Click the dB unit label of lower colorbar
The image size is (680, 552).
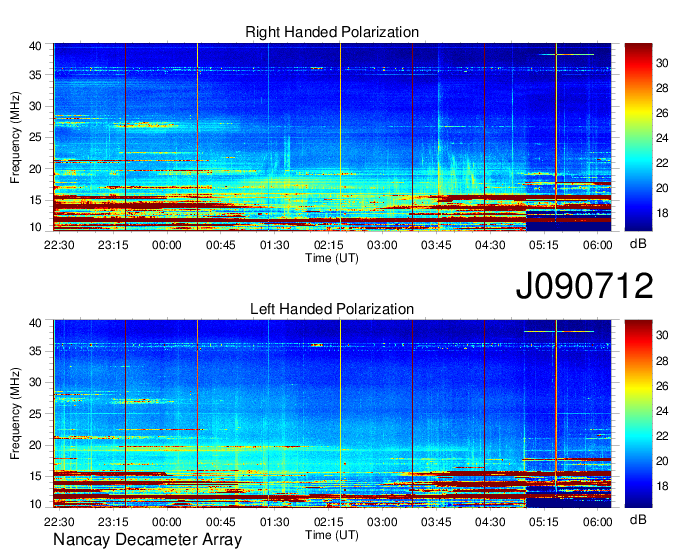coord(638,519)
